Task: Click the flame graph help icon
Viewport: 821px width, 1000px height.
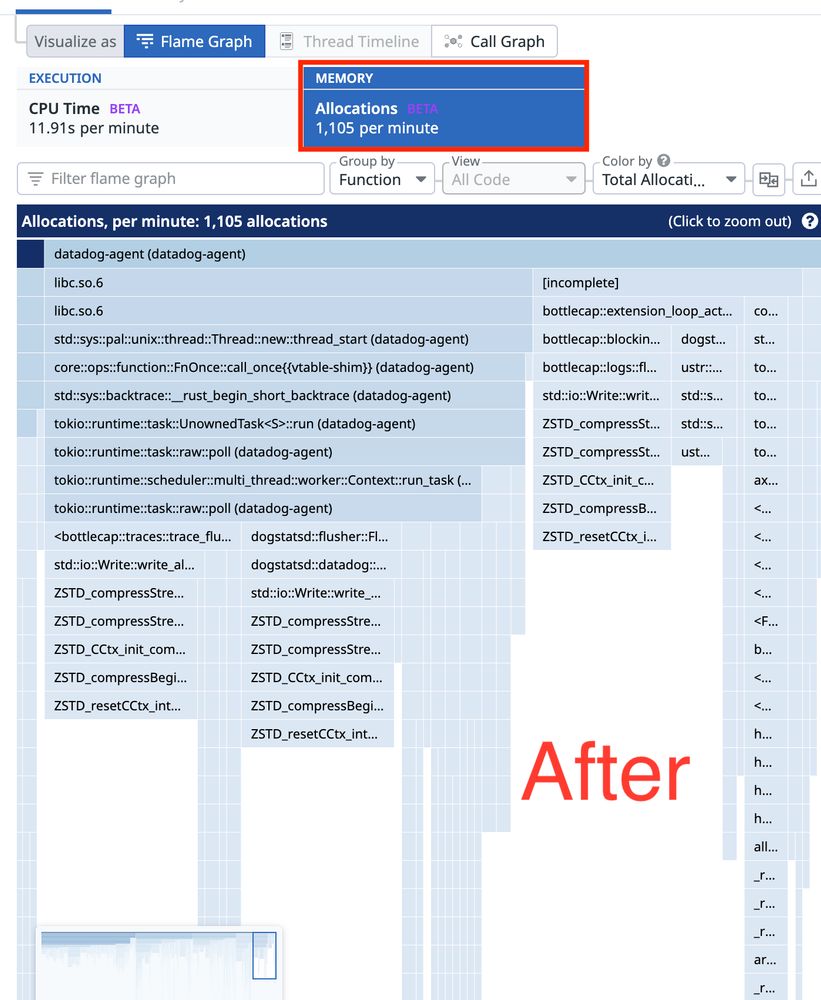Action: click(x=810, y=221)
